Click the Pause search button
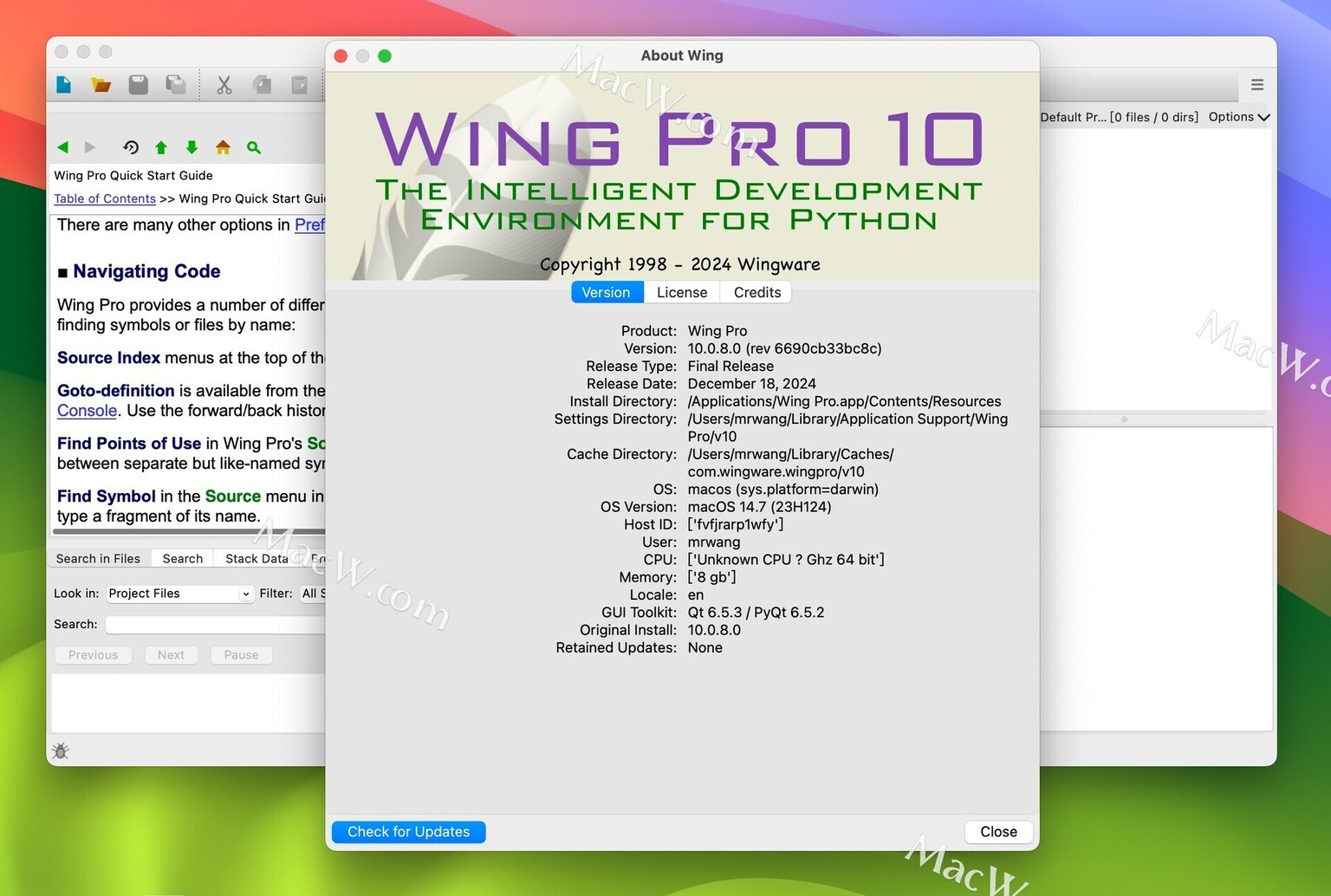The image size is (1331, 896). pos(241,655)
